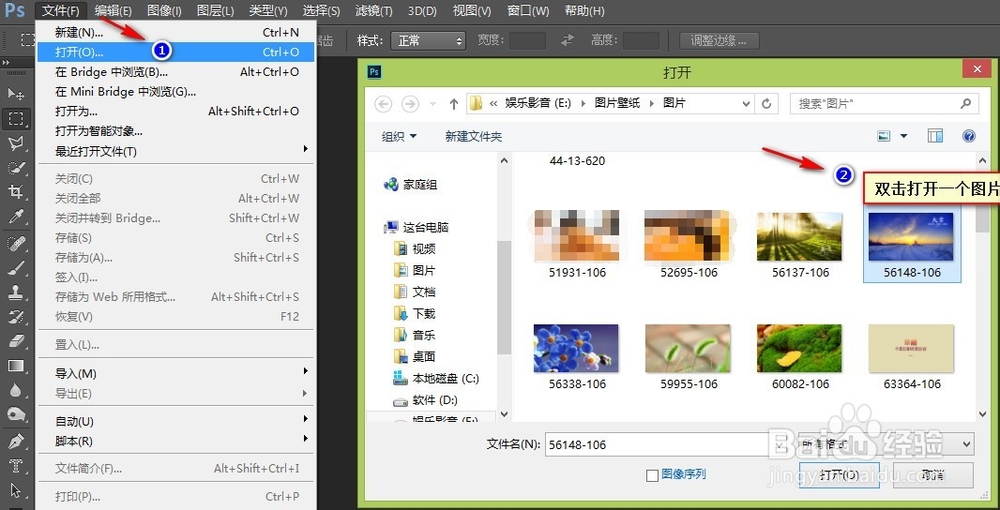
Task: Select the History Brush tool
Action: (15, 317)
